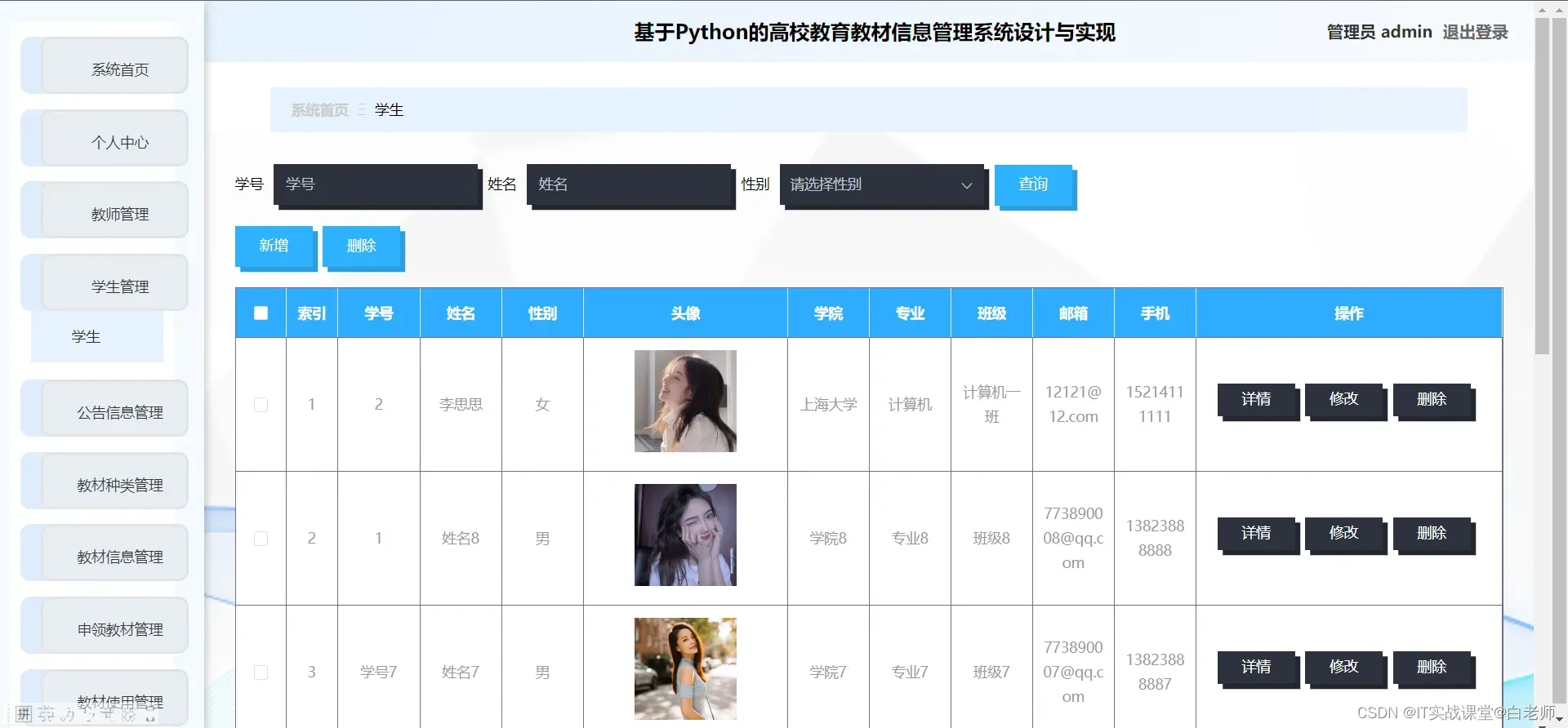Viewport: 1568px width, 728px height.
Task: Click the 13823888888 phone cell
Action: point(1155,539)
